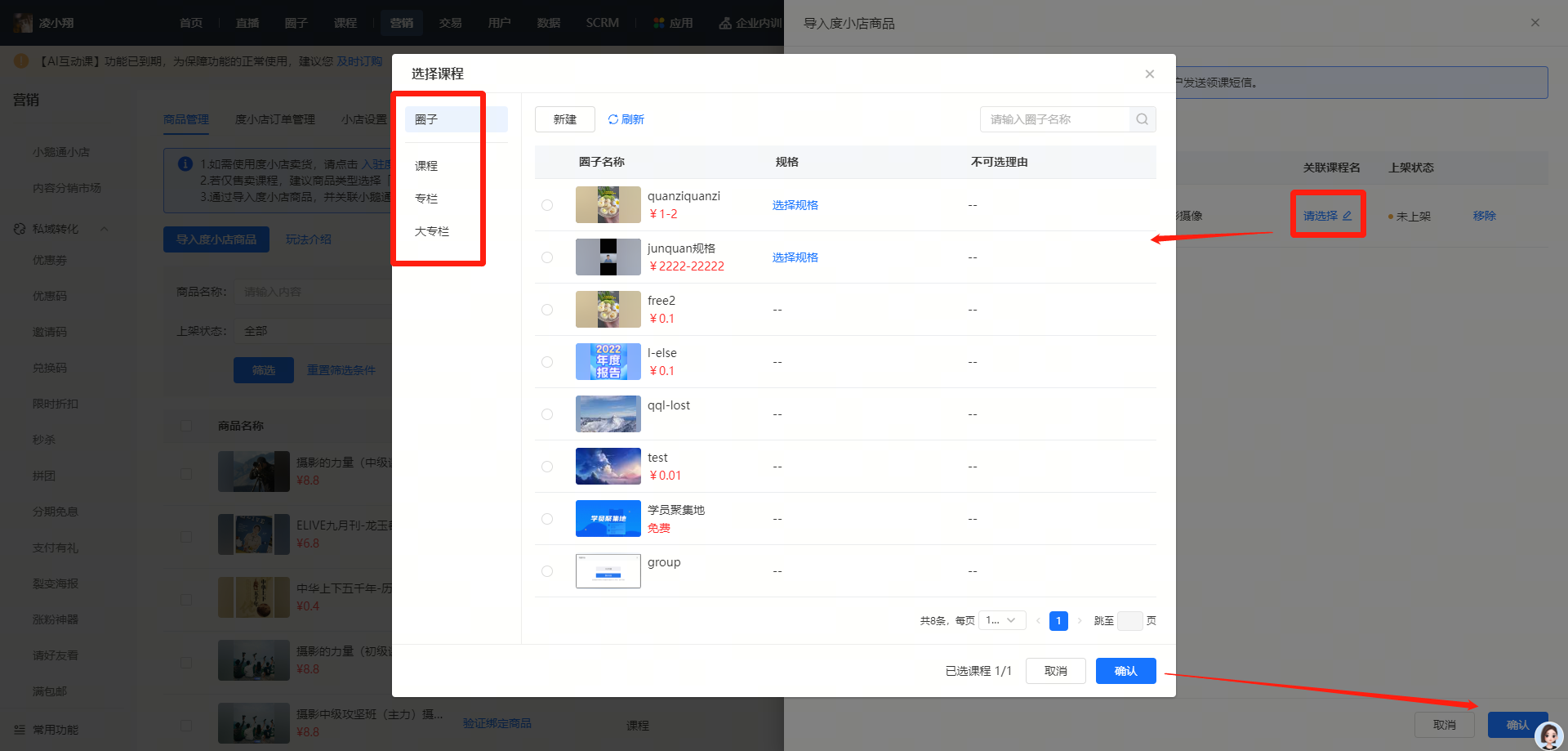Image resolution: width=1568 pixels, height=751 pixels.
Task: Click the 常用功能 sidebar menu icon
Action: [20, 730]
